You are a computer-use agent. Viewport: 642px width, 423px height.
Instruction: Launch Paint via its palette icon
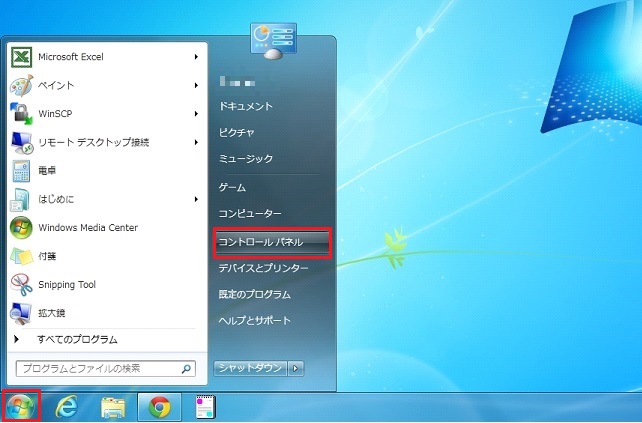[21, 85]
